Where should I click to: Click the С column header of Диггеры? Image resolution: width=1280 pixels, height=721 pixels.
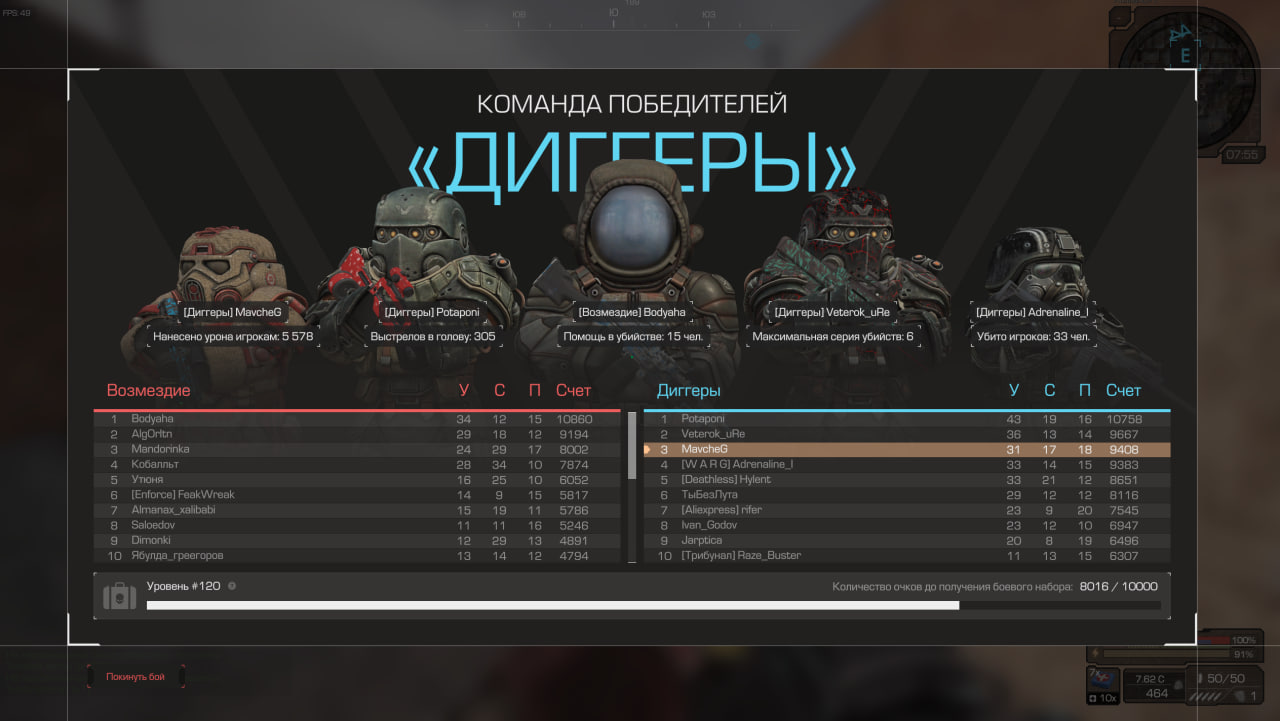pos(1049,390)
